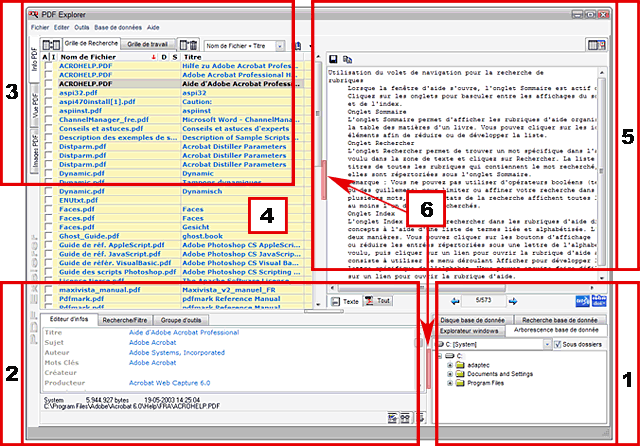Tick the checkbox for maxivista_manual.pdf

pyautogui.click(x=49, y=290)
